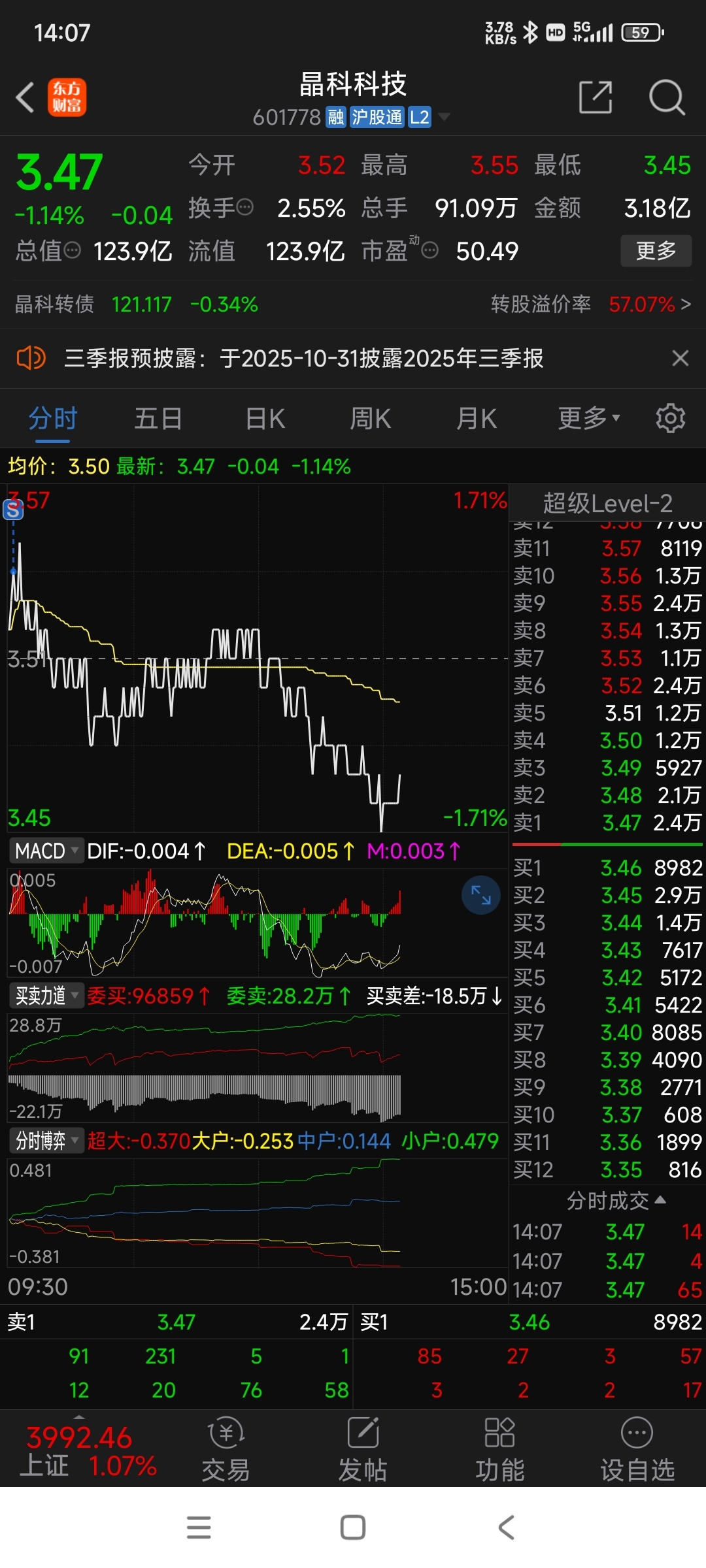Open MACD indicator dropdown
This screenshot has width=706, height=1568.
coord(46,851)
